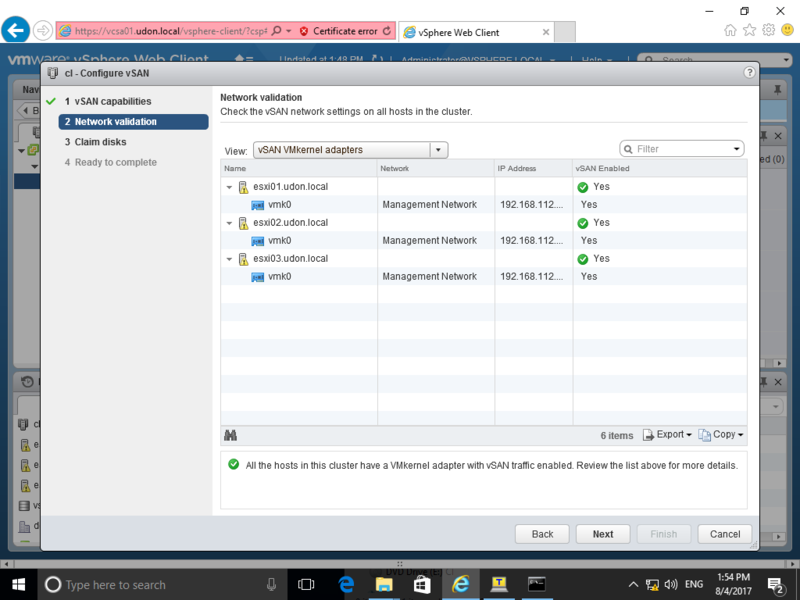The image size is (800, 600).
Task: Click the esxi03.udon.local host icon
Action: coord(243,259)
